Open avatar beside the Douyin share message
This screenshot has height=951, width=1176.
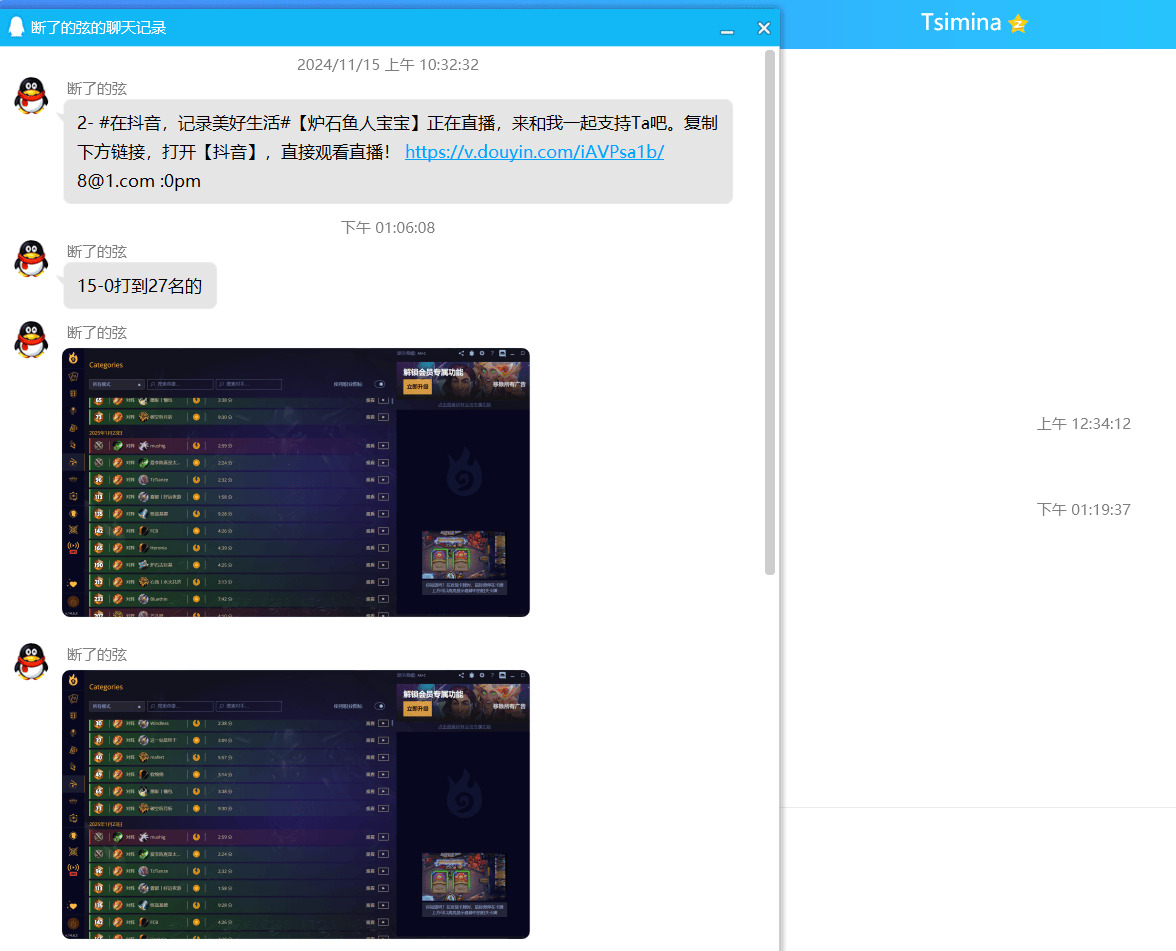click(31, 96)
